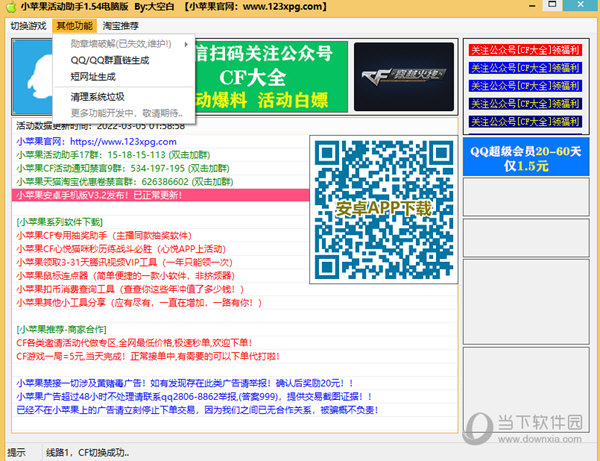Image resolution: width=600 pixels, height=461 pixels.
Task: Open CF游戏一局=5元 ad row
Action: pyautogui.click(x=235, y=356)
